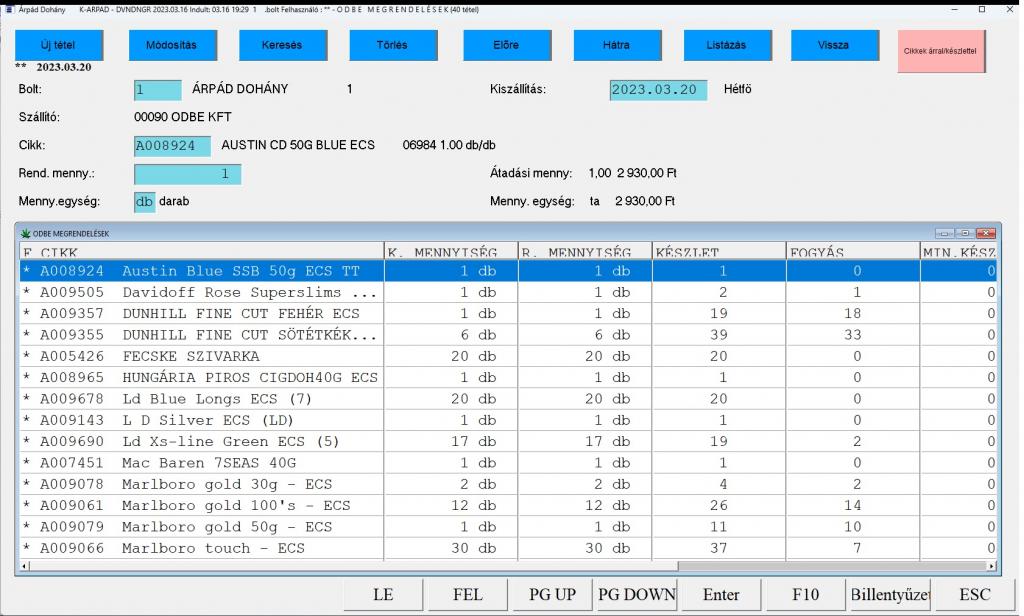This screenshot has width=1024, height=616.
Task: Click the pink Cikkek árral/készlettel button
Action: (x=941, y=50)
